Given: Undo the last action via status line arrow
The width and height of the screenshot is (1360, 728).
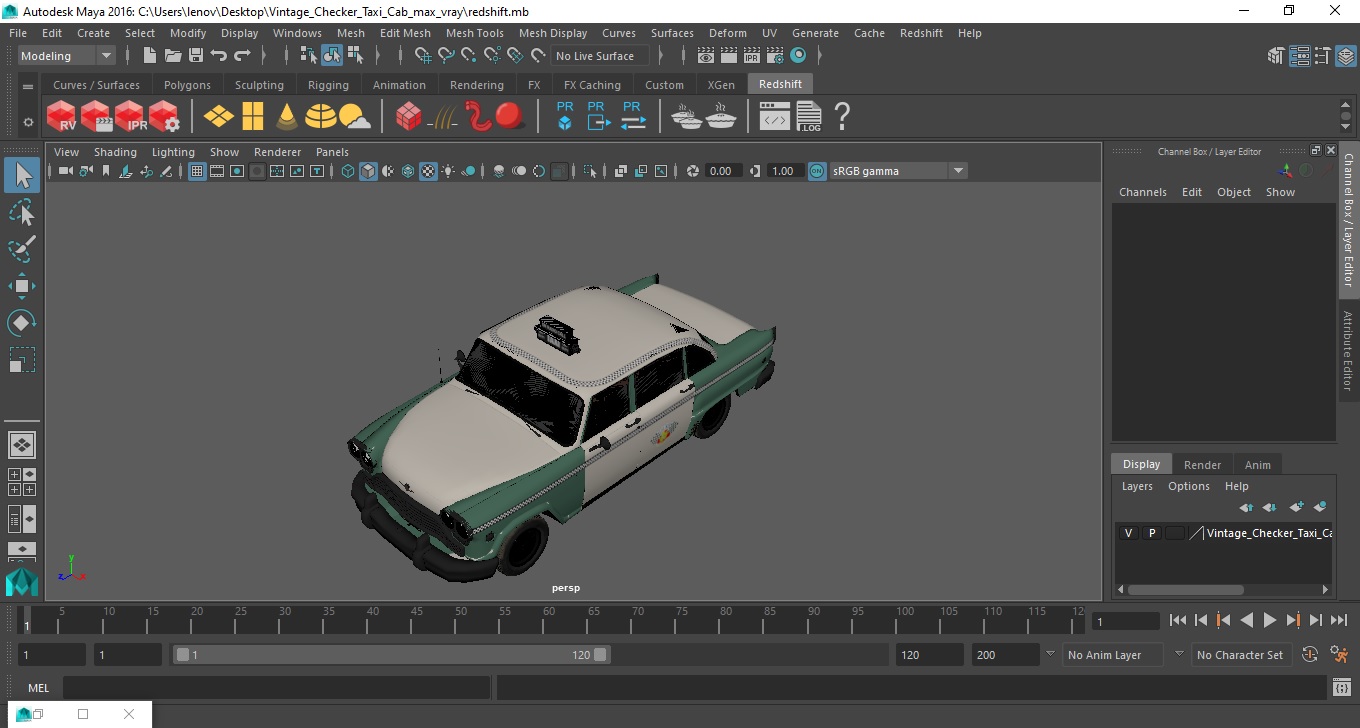Looking at the screenshot, I should (x=219, y=56).
